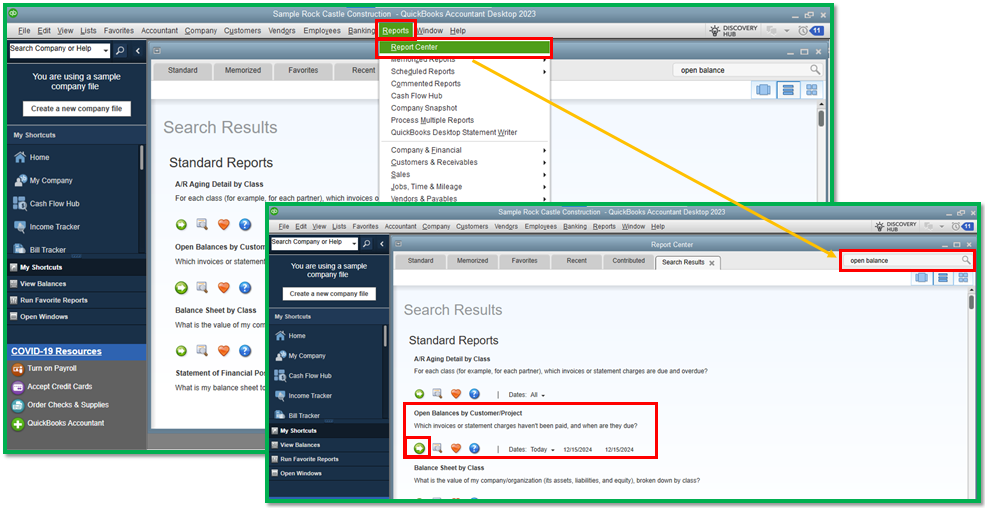Choose Process Multiple Reports menu entry
Screen dimensions: 985x508
[432, 120]
